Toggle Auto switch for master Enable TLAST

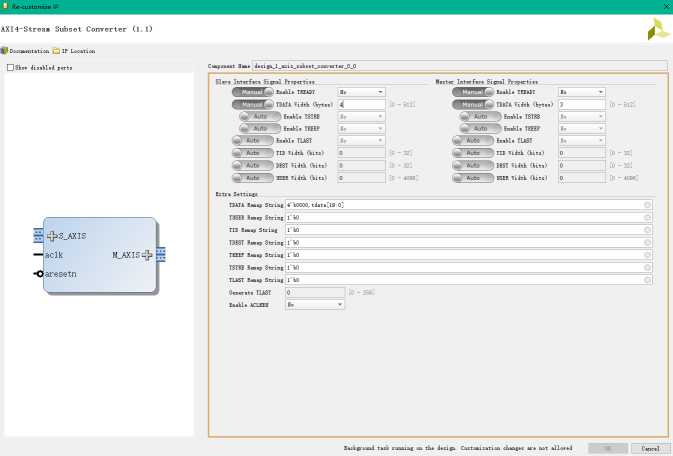point(473,140)
